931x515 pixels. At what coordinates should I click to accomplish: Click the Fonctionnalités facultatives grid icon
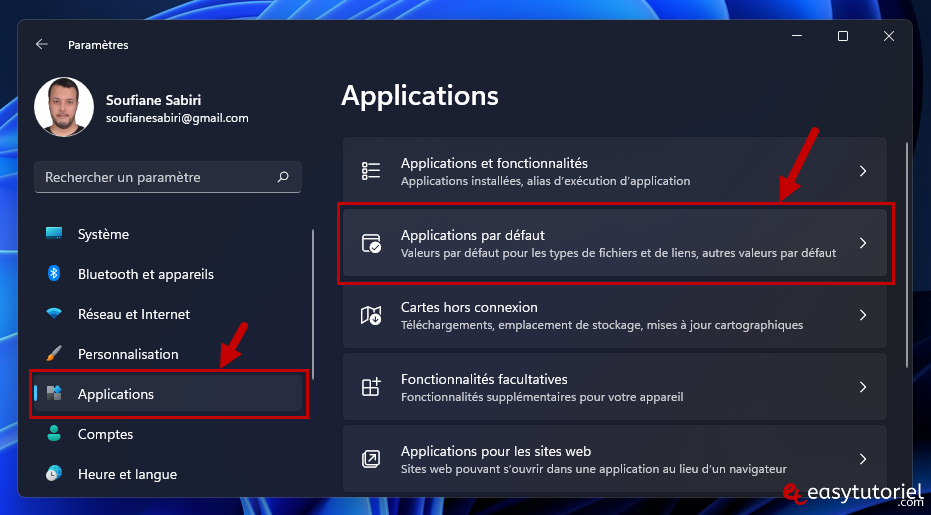[371, 387]
